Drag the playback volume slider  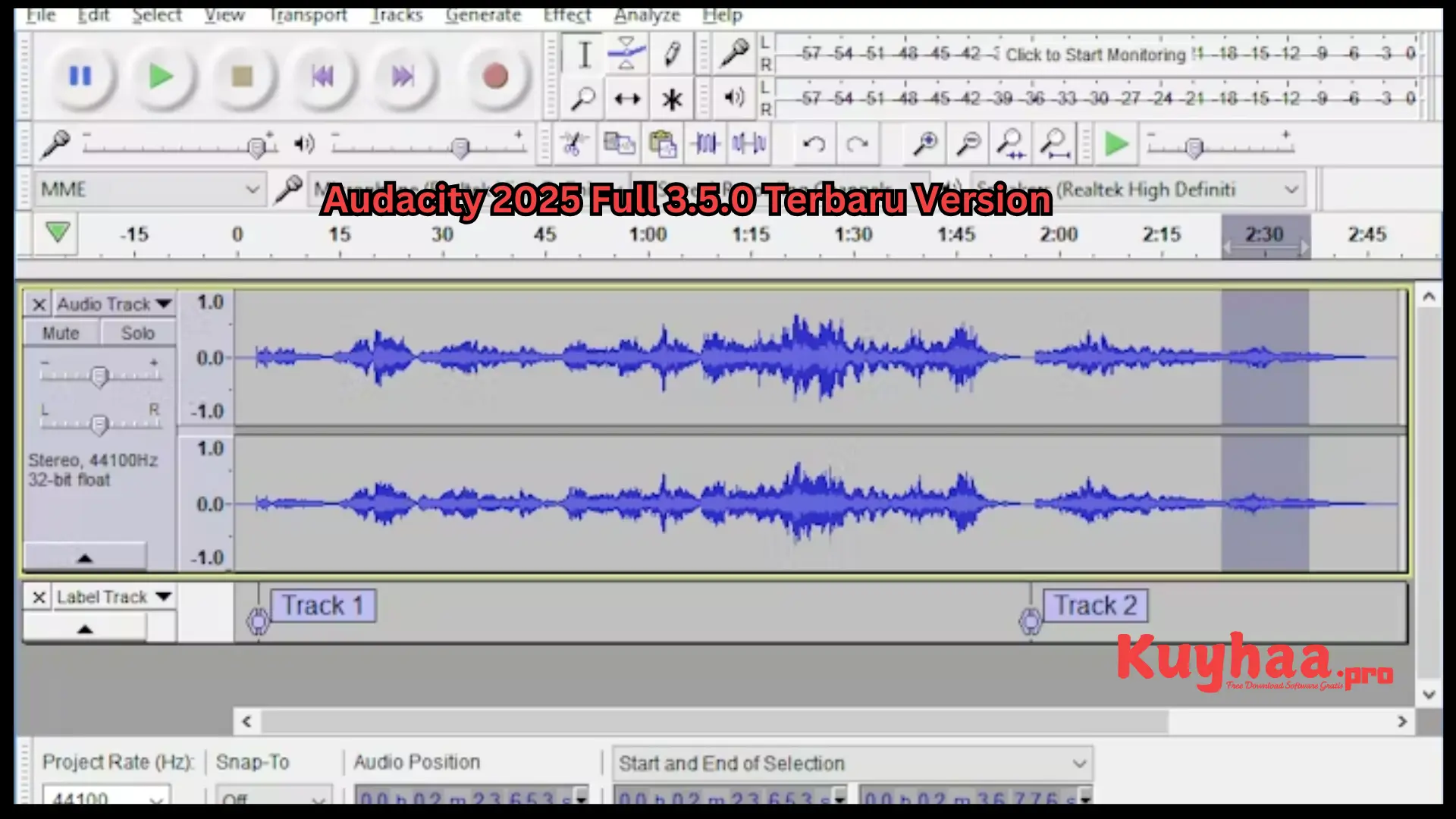[x=463, y=148]
